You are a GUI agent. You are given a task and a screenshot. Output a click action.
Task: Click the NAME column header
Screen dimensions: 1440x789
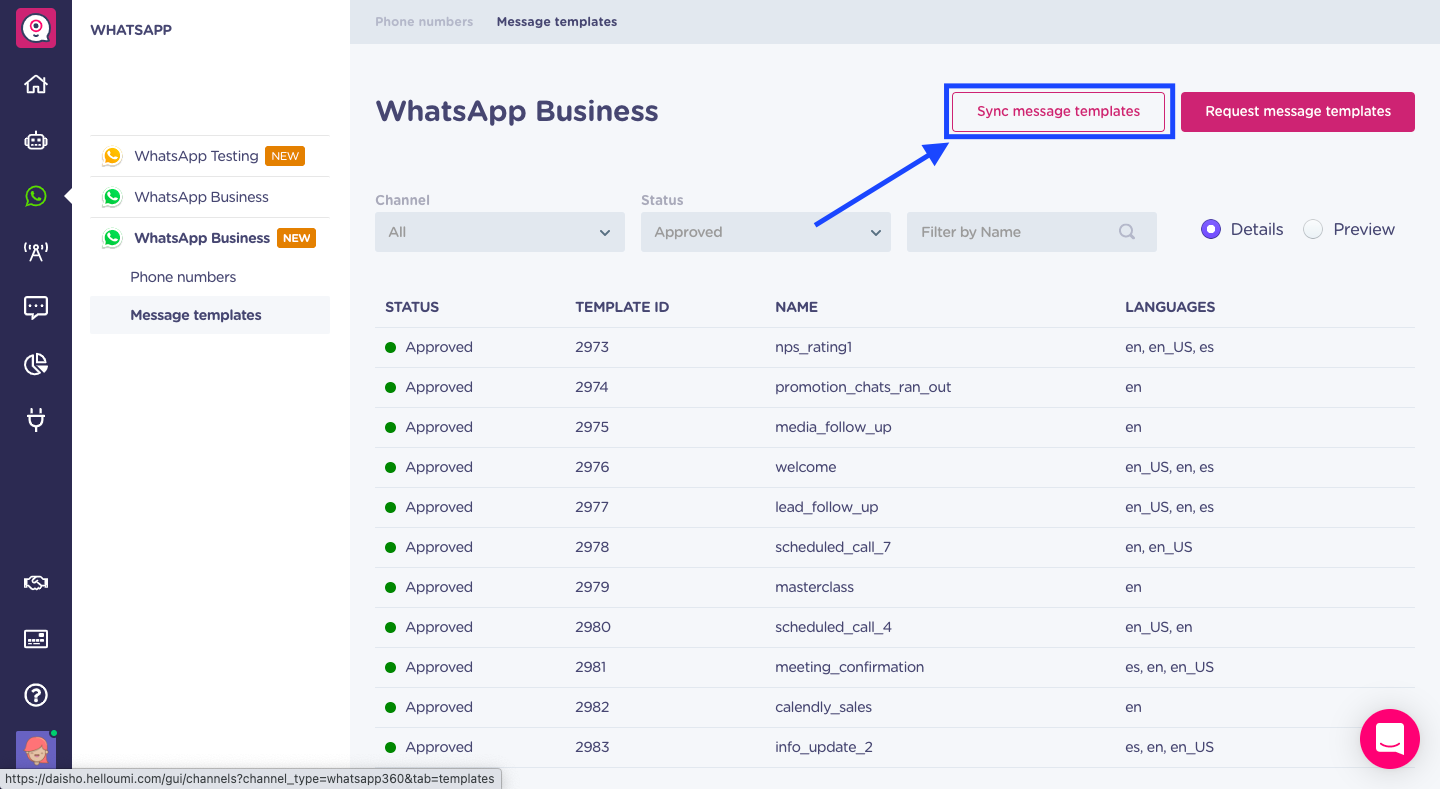pos(796,307)
